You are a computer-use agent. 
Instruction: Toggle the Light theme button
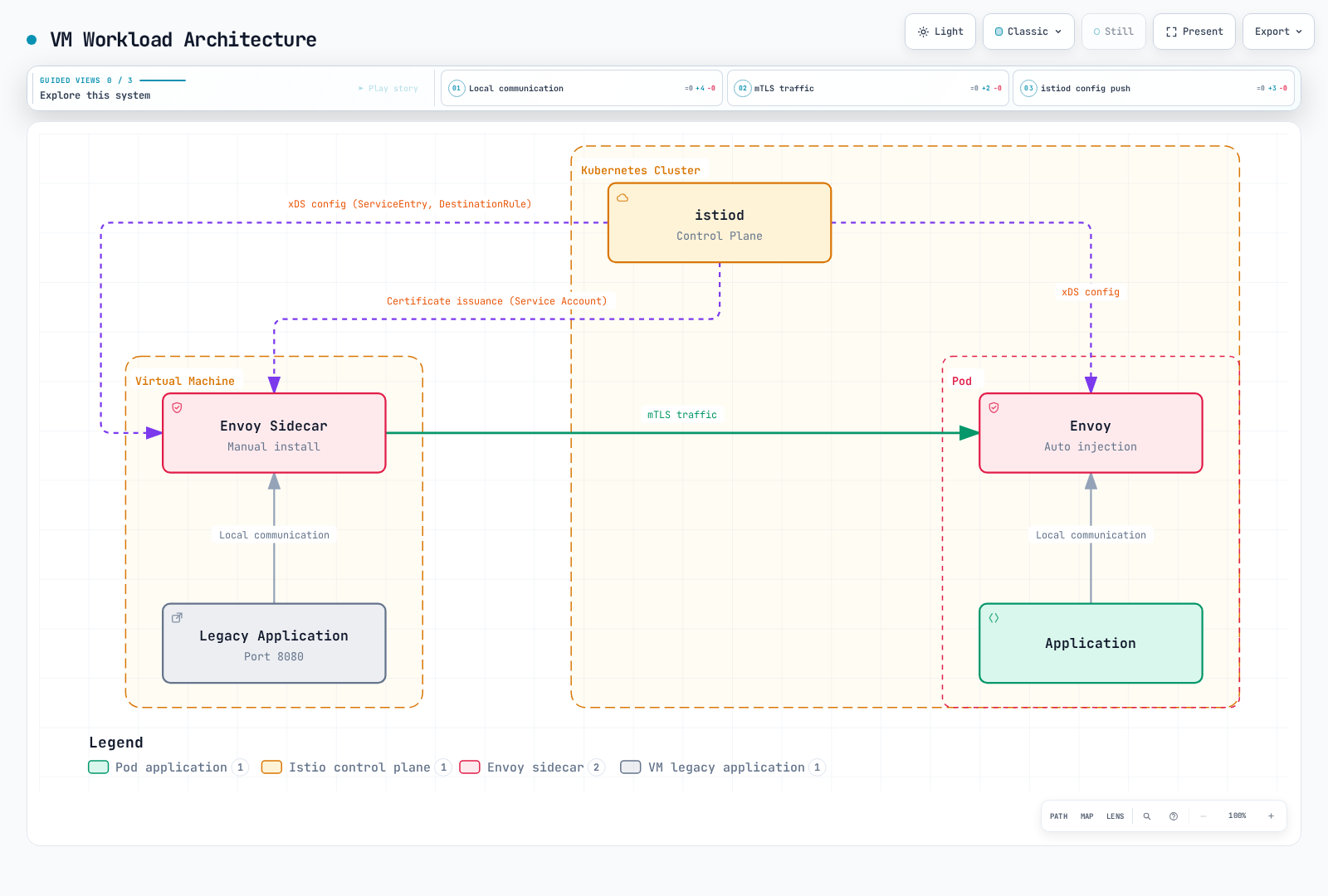[x=940, y=32]
